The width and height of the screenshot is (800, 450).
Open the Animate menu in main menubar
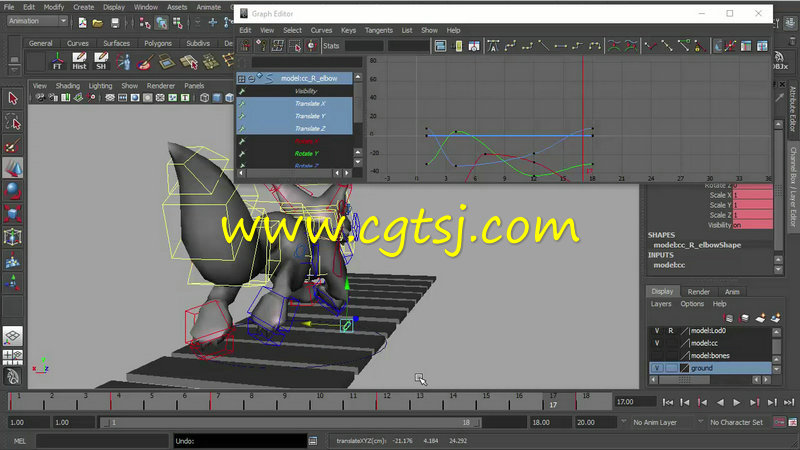coord(209,7)
